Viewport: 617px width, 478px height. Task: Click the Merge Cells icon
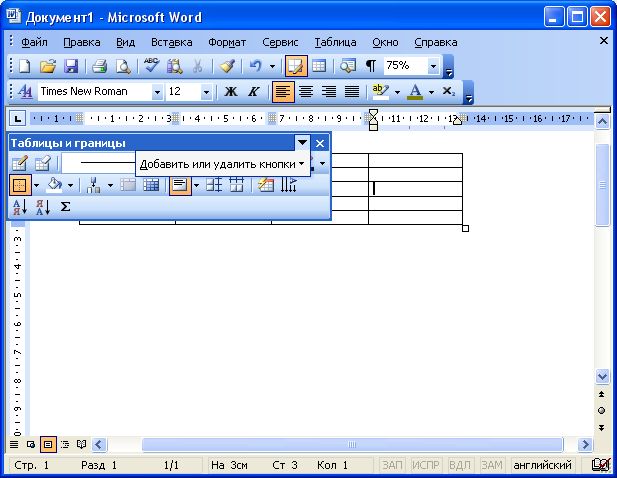click(128, 185)
